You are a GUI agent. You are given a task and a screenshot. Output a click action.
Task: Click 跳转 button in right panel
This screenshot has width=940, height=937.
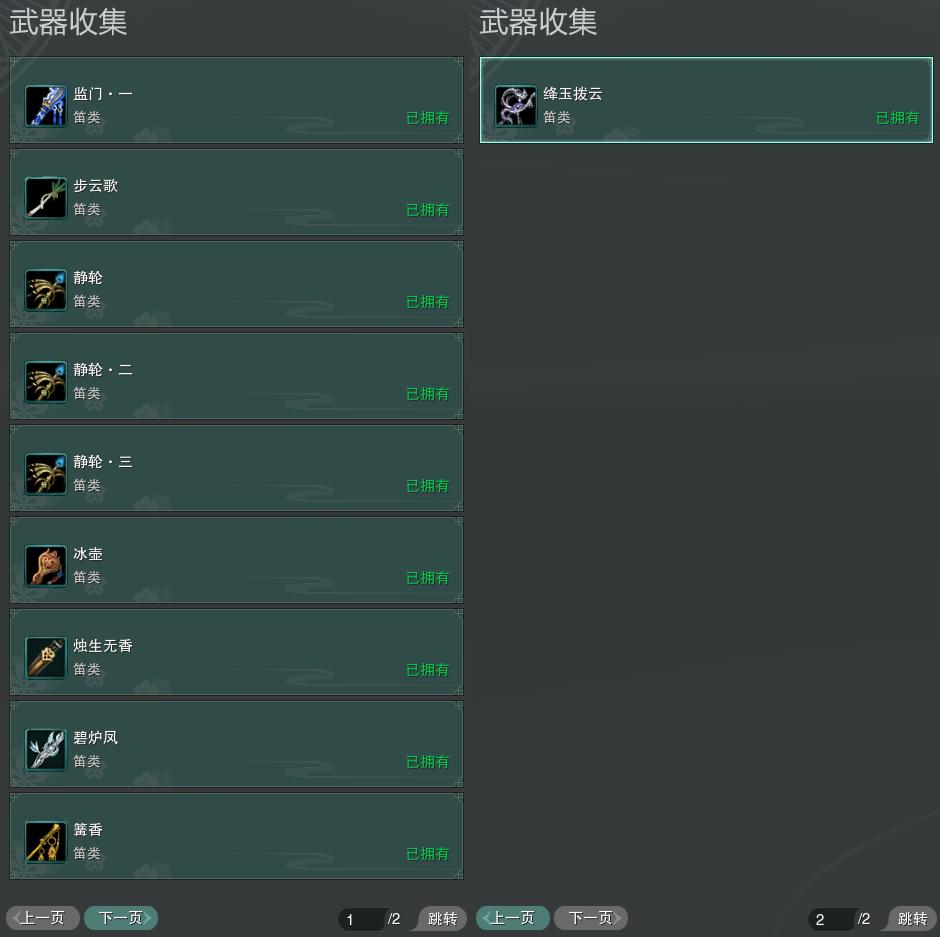(912, 918)
